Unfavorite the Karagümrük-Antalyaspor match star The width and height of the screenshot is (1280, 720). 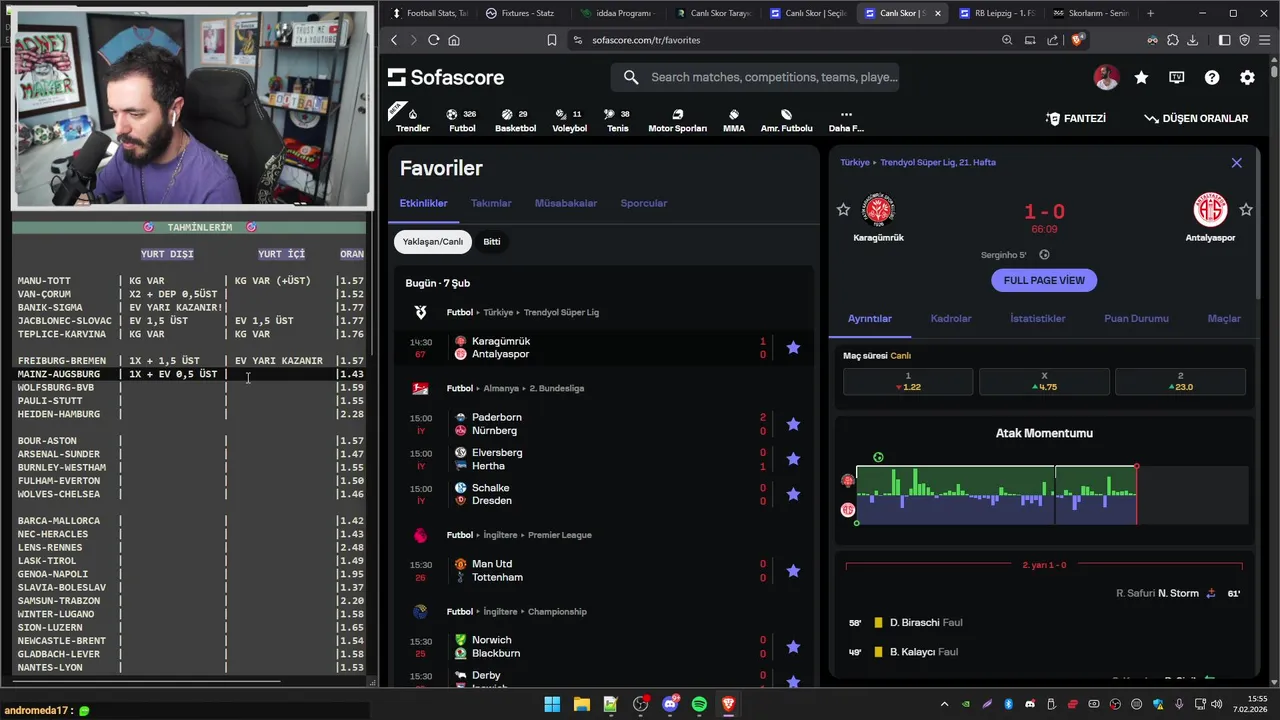(x=793, y=347)
